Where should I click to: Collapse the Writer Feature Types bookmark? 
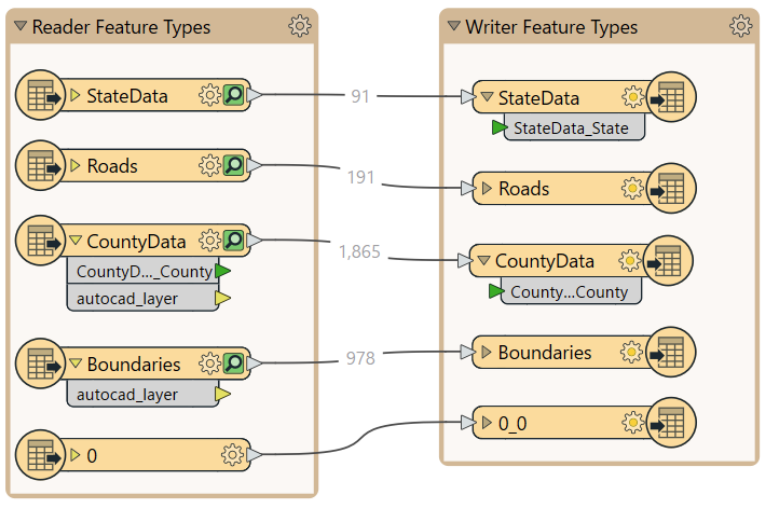(x=454, y=25)
